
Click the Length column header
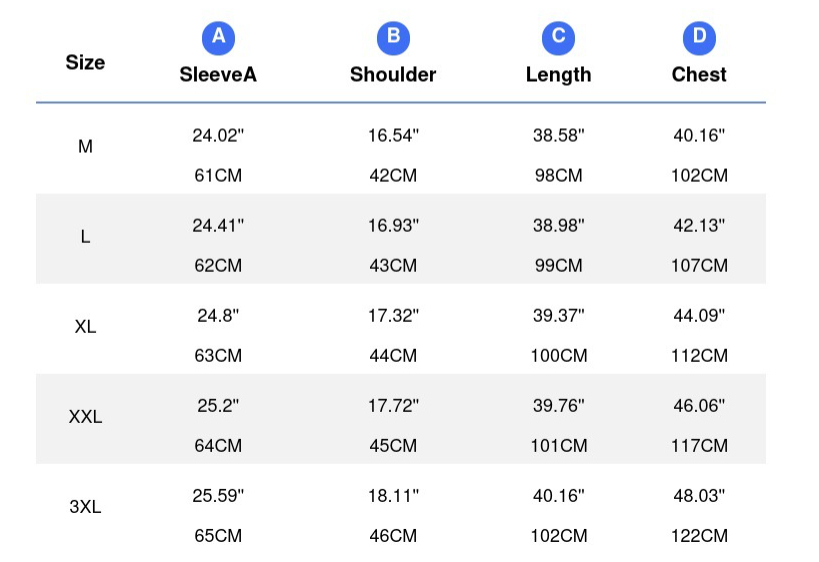tap(558, 75)
